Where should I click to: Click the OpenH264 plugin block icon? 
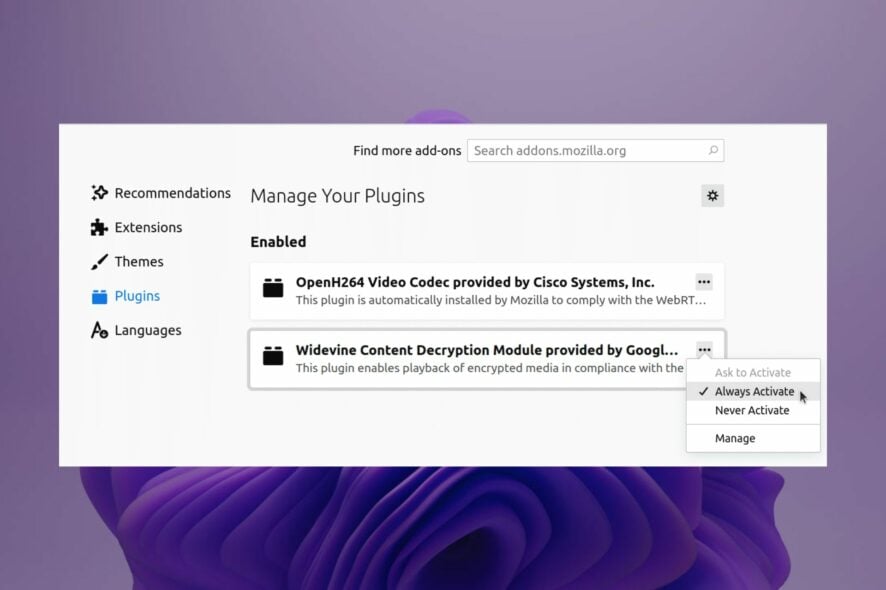click(273, 288)
